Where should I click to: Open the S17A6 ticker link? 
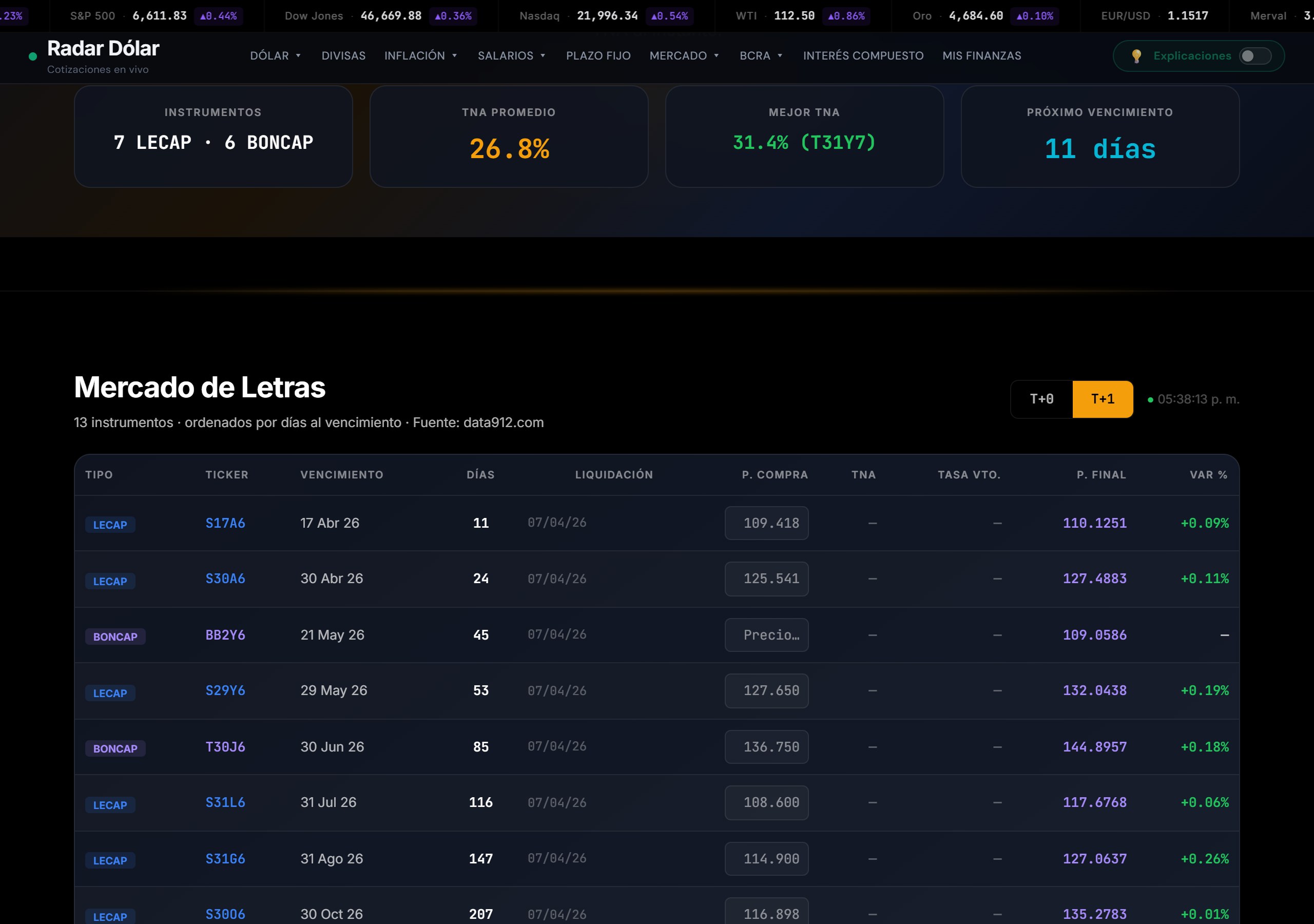[x=225, y=523]
